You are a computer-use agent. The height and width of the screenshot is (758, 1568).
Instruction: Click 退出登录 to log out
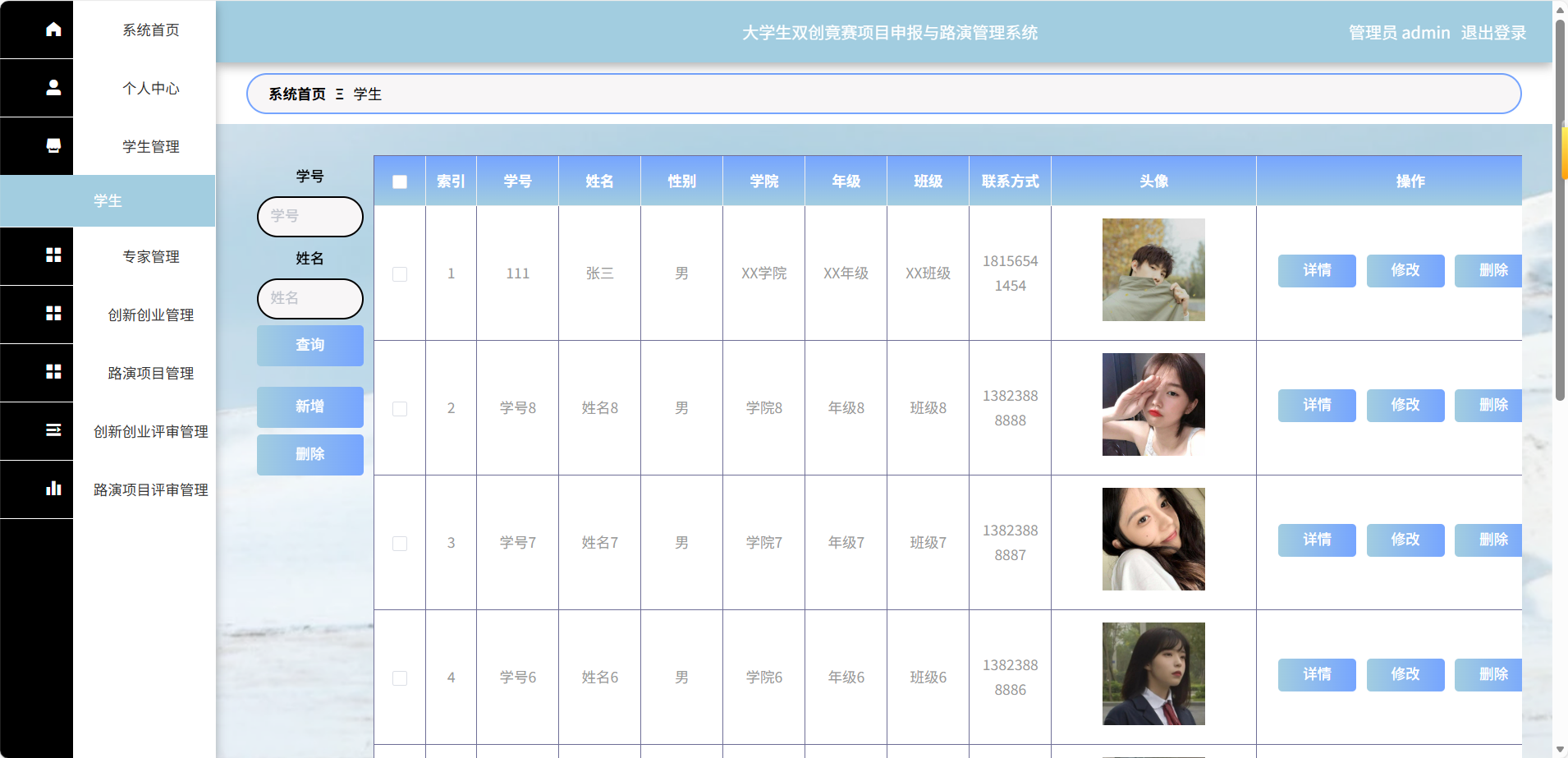[1493, 33]
